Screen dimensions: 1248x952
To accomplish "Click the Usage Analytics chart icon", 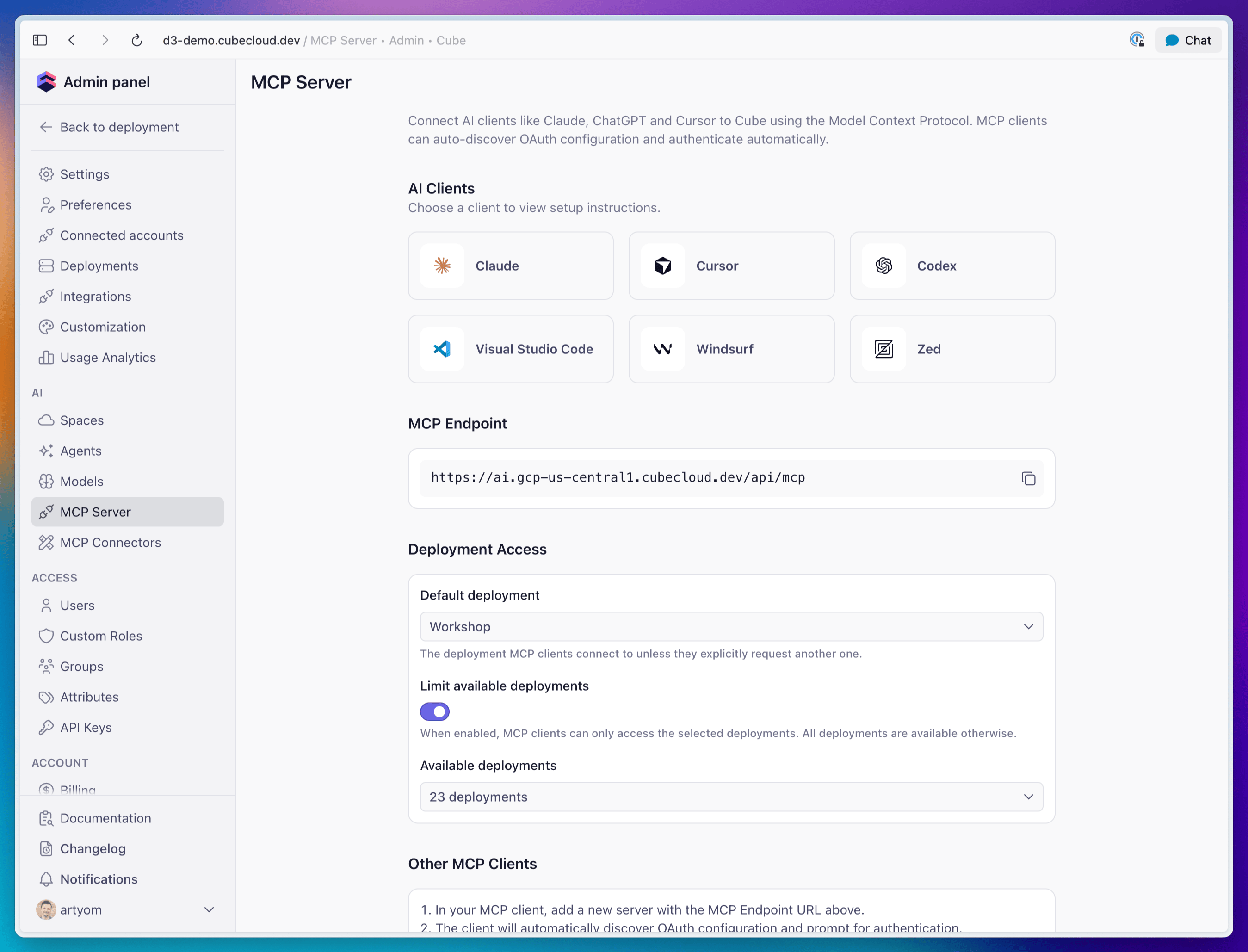I will [46, 358].
